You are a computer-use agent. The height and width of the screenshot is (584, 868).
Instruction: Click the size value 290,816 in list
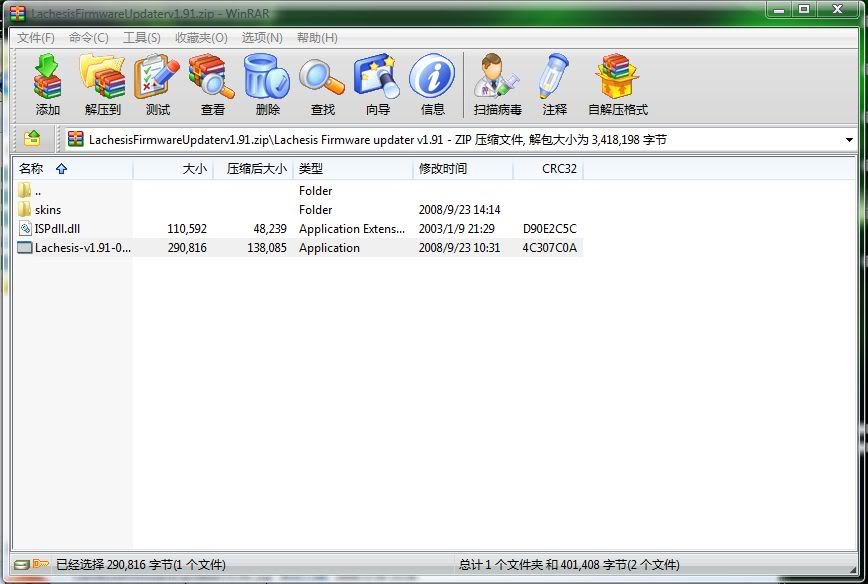[x=187, y=247]
